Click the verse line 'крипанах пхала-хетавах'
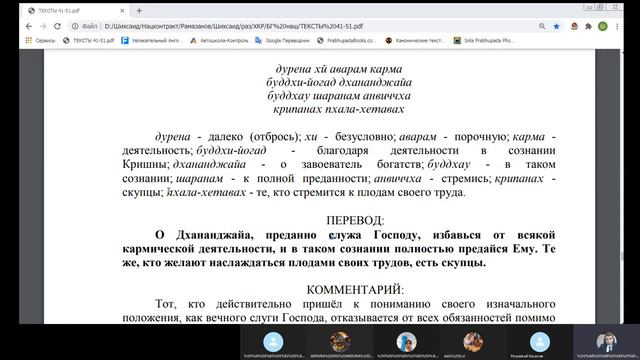The height and width of the screenshot is (360, 640). [x=339, y=109]
